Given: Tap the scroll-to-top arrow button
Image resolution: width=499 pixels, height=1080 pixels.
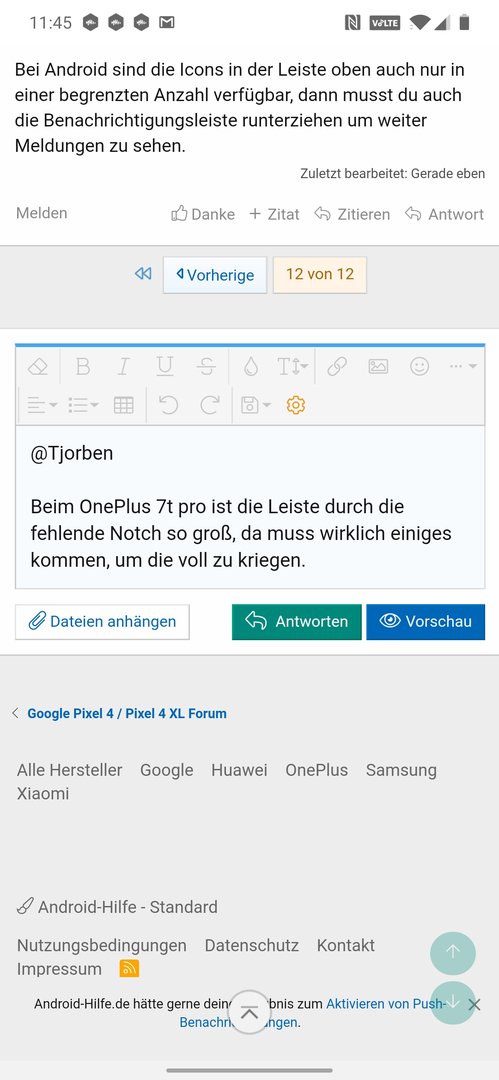Looking at the screenshot, I should (x=453, y=953).
